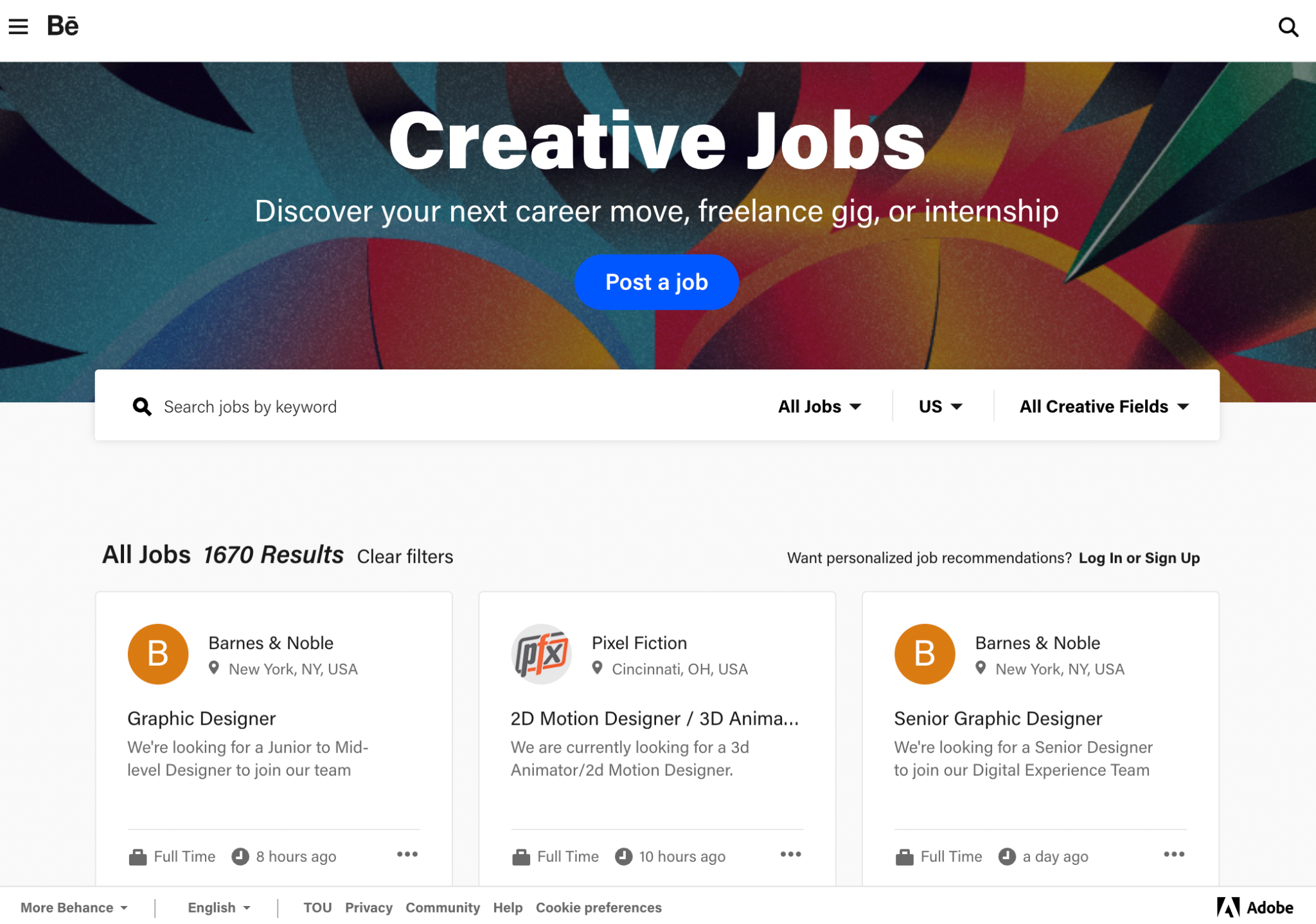Open the hamburger navigation menu
This screenshot has width=1316, height=924.
tap(19, 26)
